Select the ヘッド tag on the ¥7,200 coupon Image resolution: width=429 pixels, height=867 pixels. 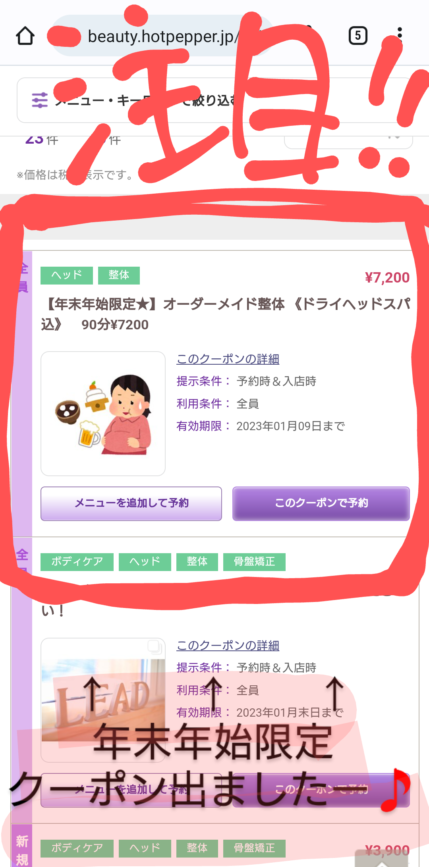point(66,275)
